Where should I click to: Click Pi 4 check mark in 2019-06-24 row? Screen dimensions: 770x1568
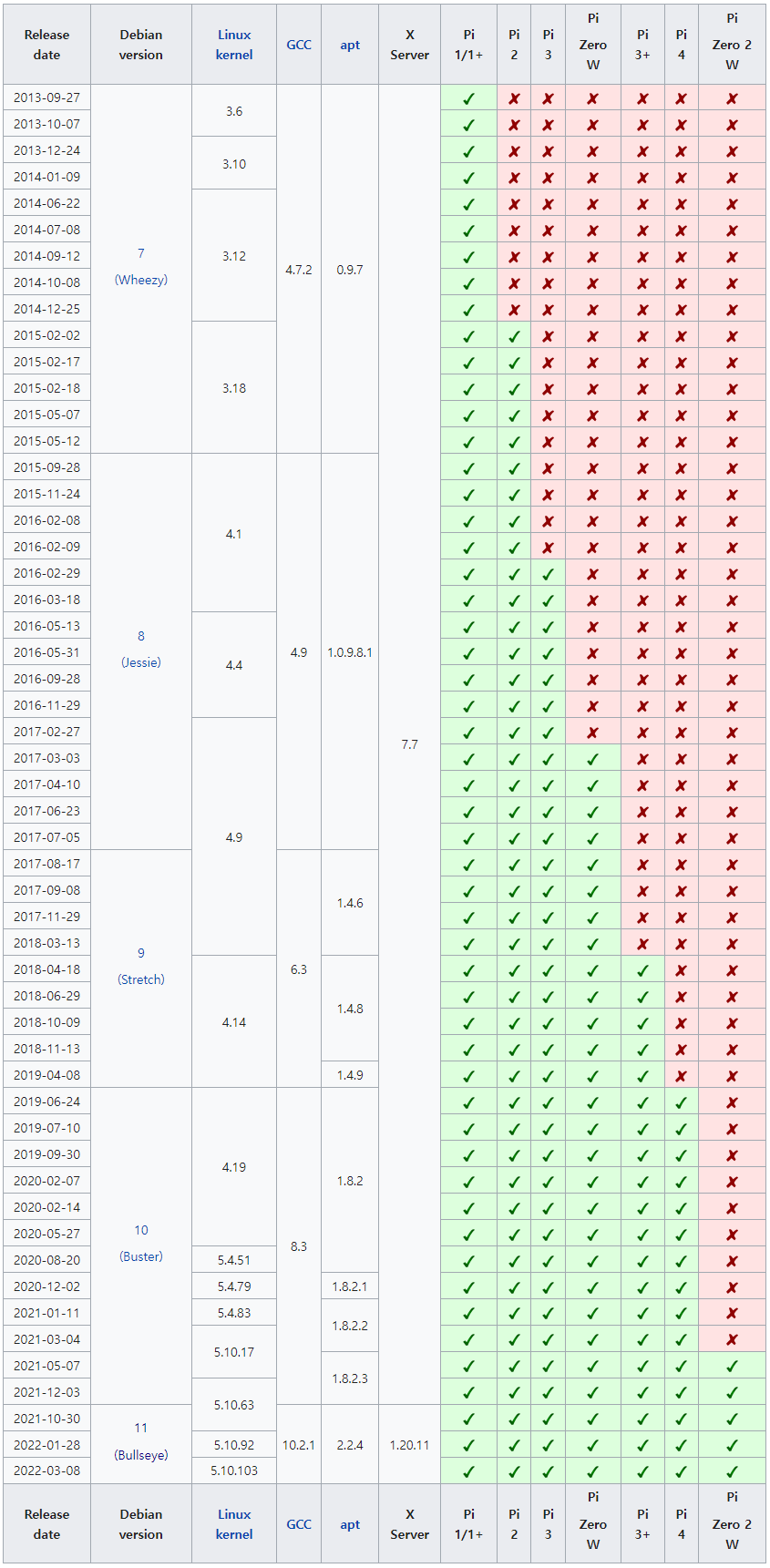(x=682, y=1102)
